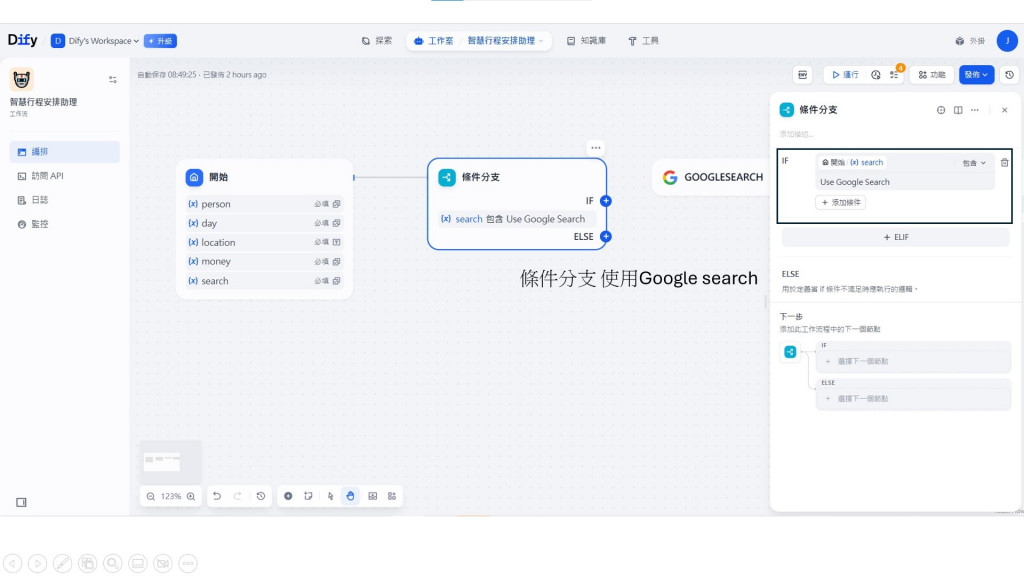Screen dimensions: 1024x576
Task: Click the ELSE branch plus handle on the node
Action: click(x=606, y=236)
